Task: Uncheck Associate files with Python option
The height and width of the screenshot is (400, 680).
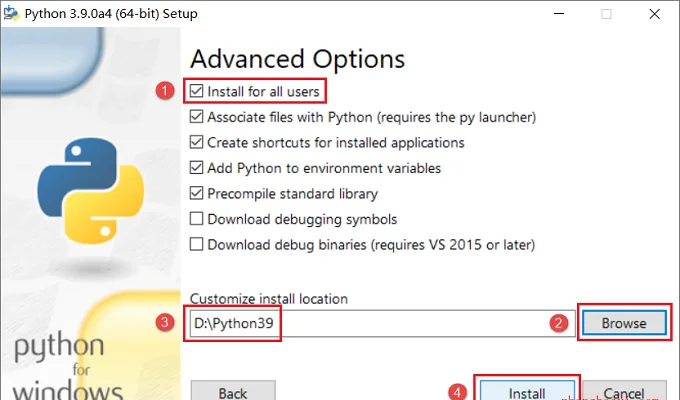Action: (196, 117)
